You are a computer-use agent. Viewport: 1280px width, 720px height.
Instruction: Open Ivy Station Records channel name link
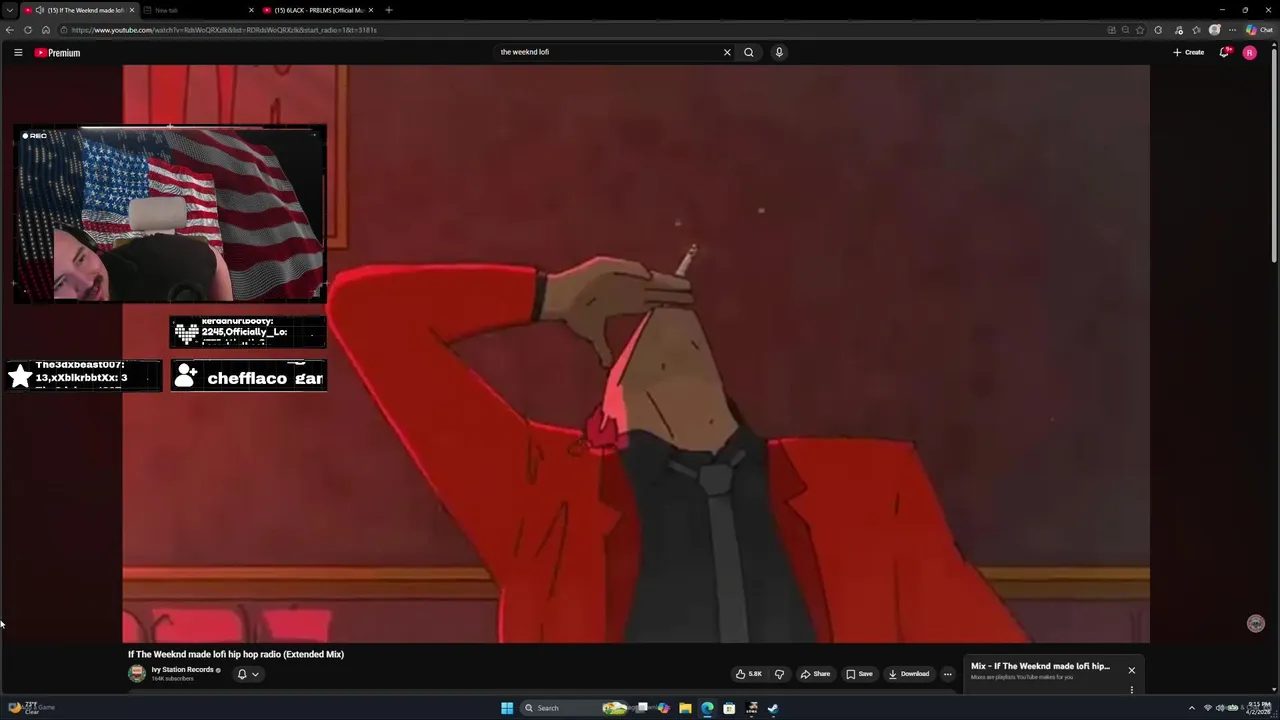pyautogui.click(x=183, y=670)
